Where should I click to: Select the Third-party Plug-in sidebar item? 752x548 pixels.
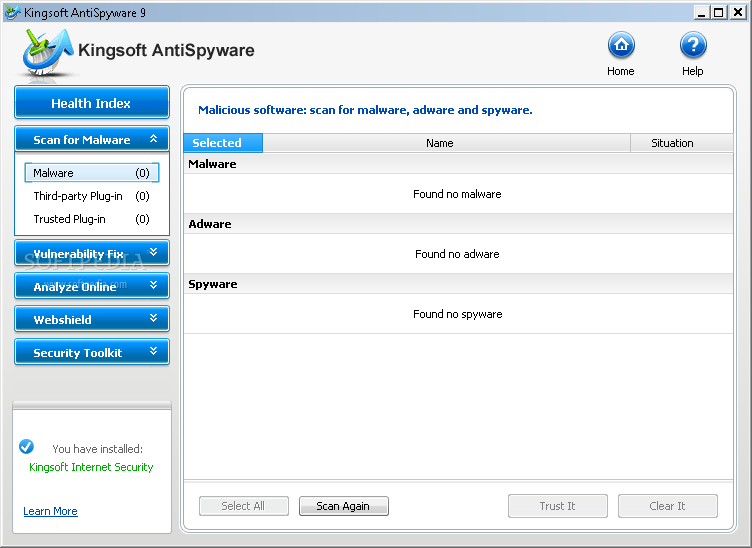click(92, 196)
